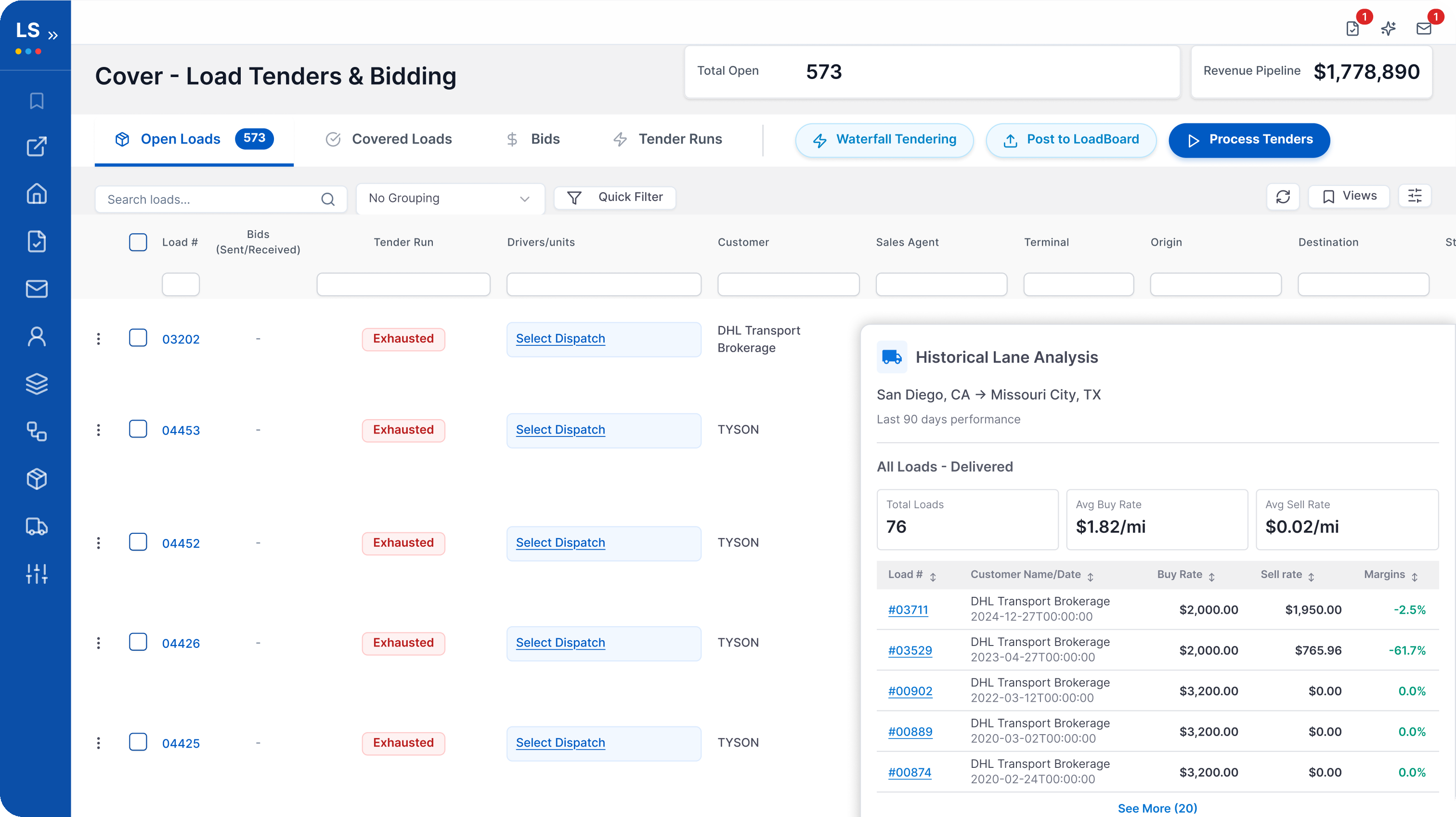Screen dimensions: 1456x817
Task: Refresh the loads table
Action: click(x=1283, y=197)
